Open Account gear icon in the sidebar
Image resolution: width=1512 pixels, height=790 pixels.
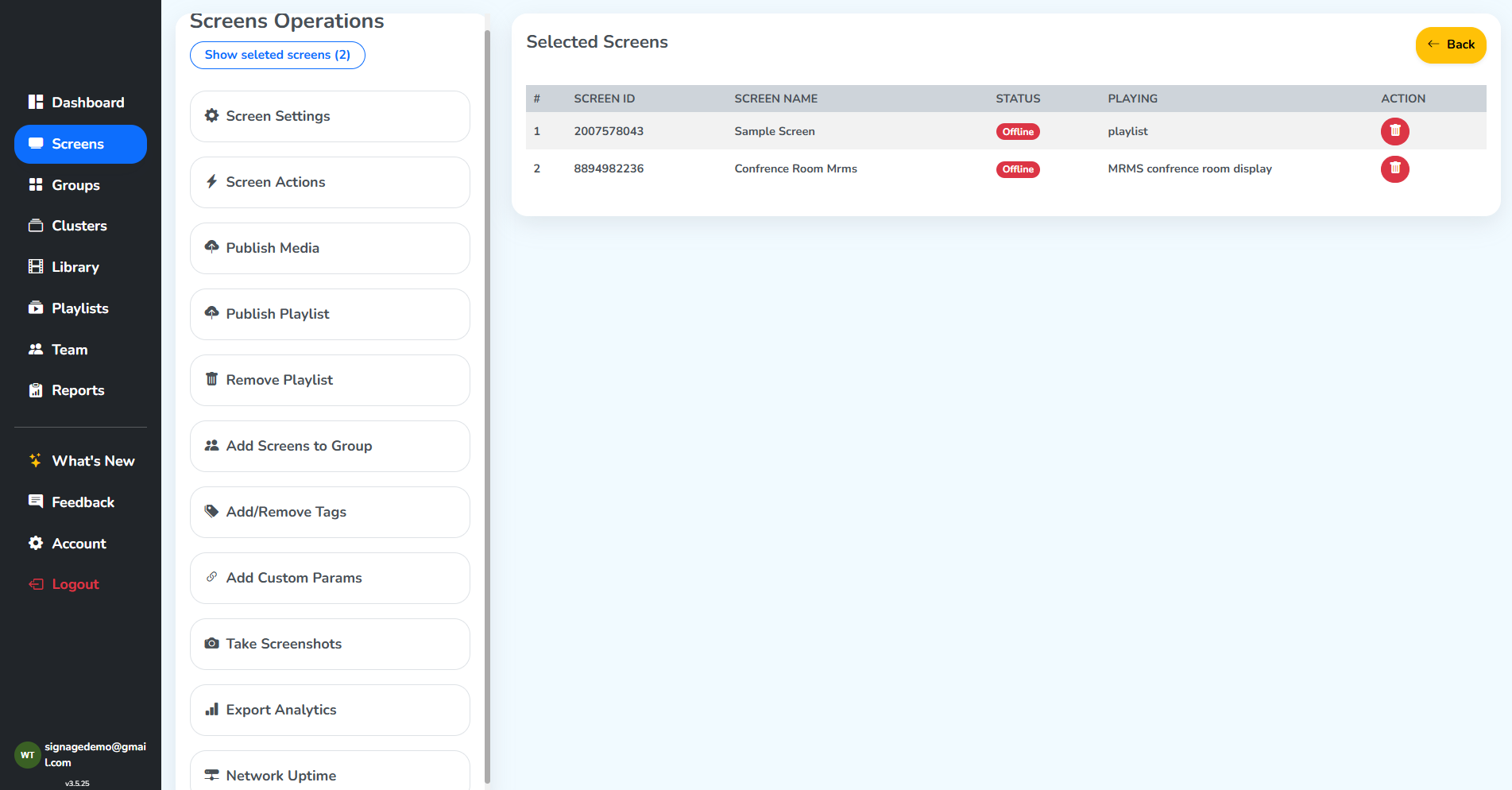[36, 543]
